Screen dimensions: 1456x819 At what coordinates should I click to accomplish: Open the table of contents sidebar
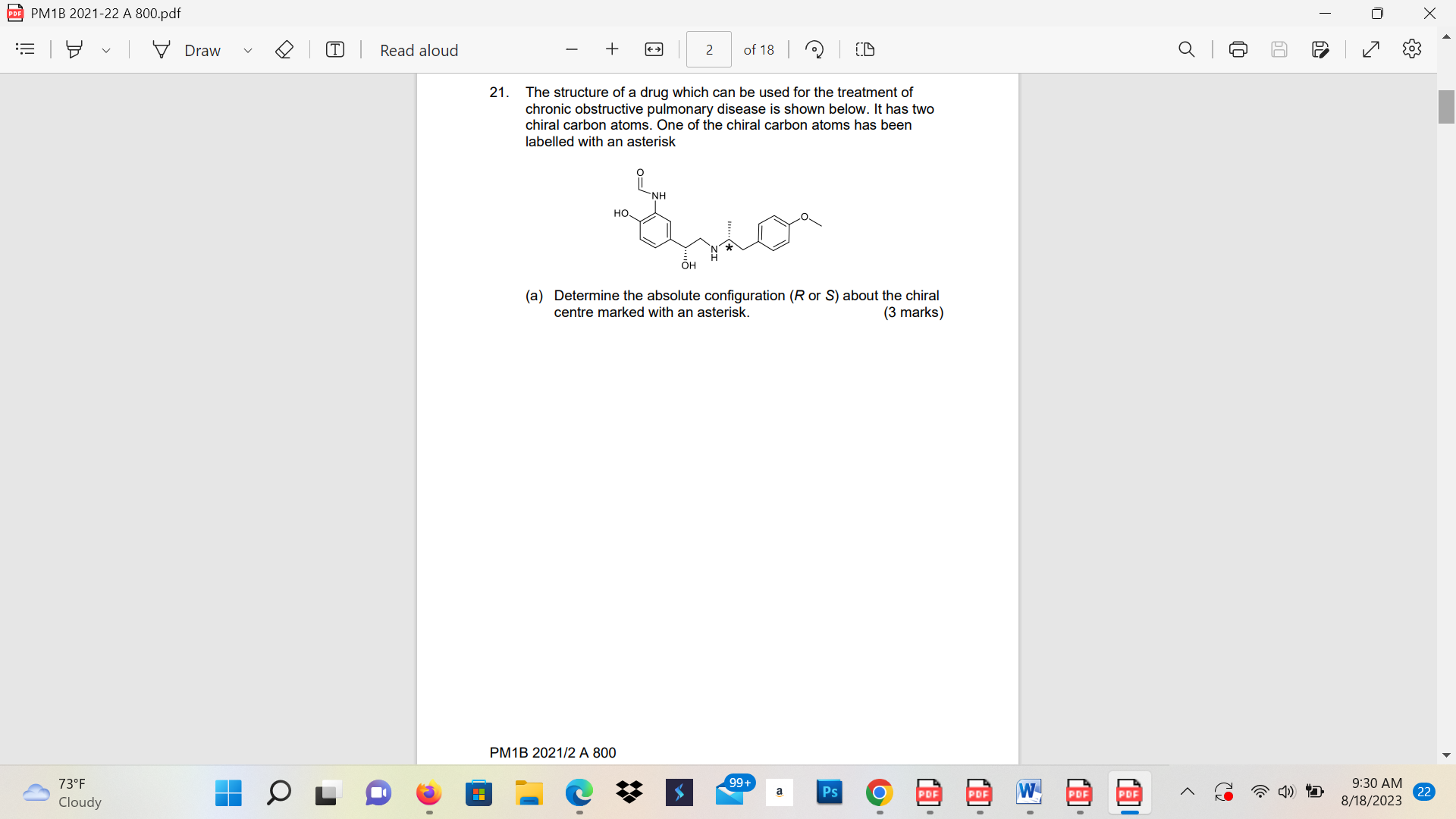coord(25,49)
